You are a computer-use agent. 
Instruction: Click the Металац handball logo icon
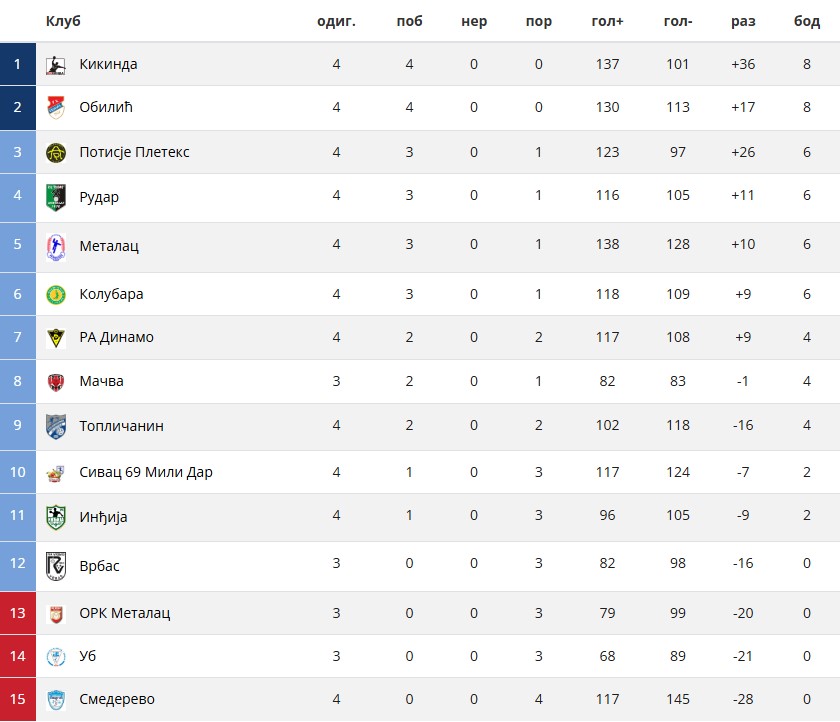click(56, 247)
